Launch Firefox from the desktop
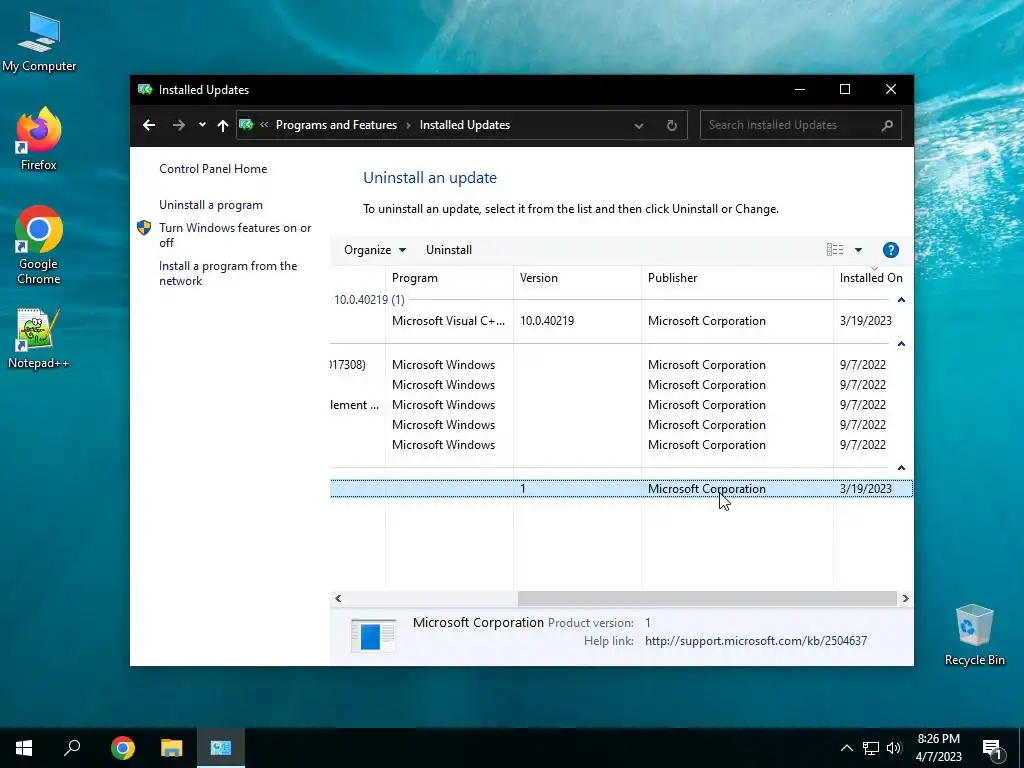The height and width of the screenshot is (768, 1024). coord(39,138)
